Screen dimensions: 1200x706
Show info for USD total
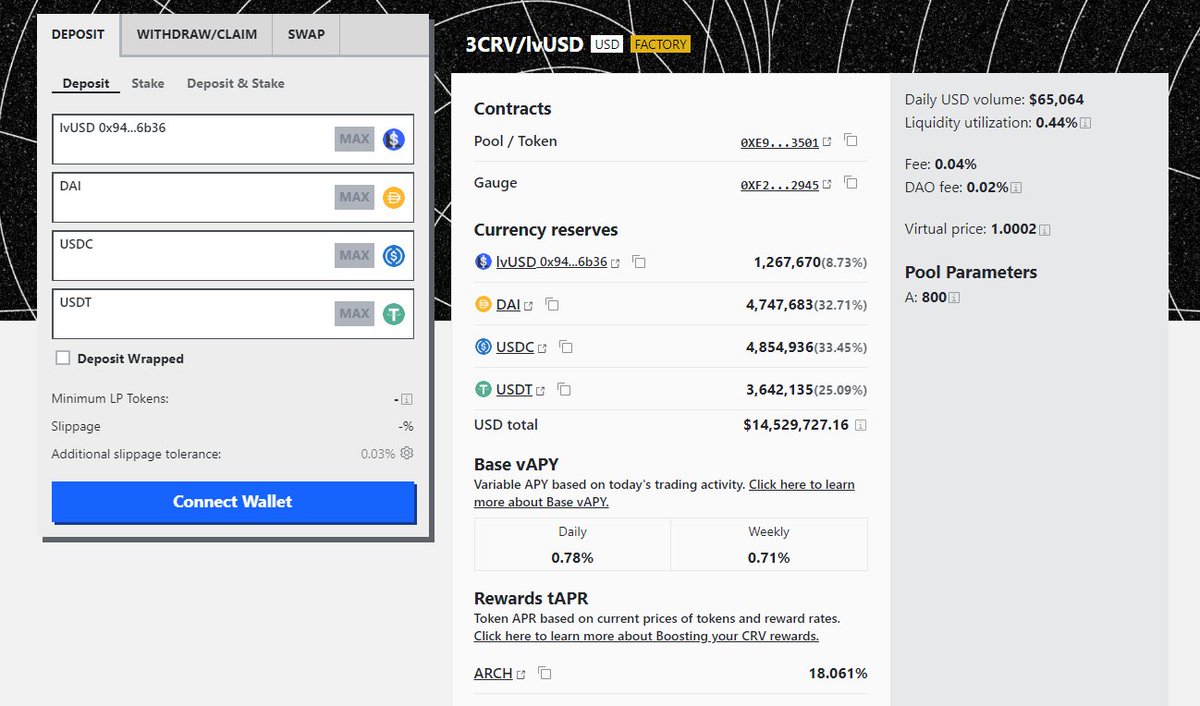click(861, 425)
